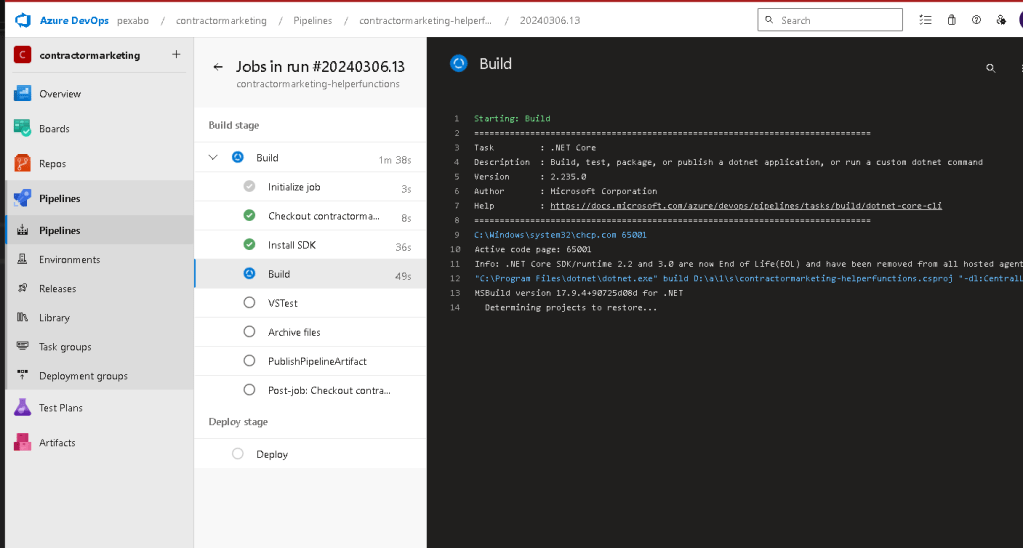This screenshot has height=548, width=1023.
Task: Select the Pipelines hub icon
Action: (x=22, y=198)
